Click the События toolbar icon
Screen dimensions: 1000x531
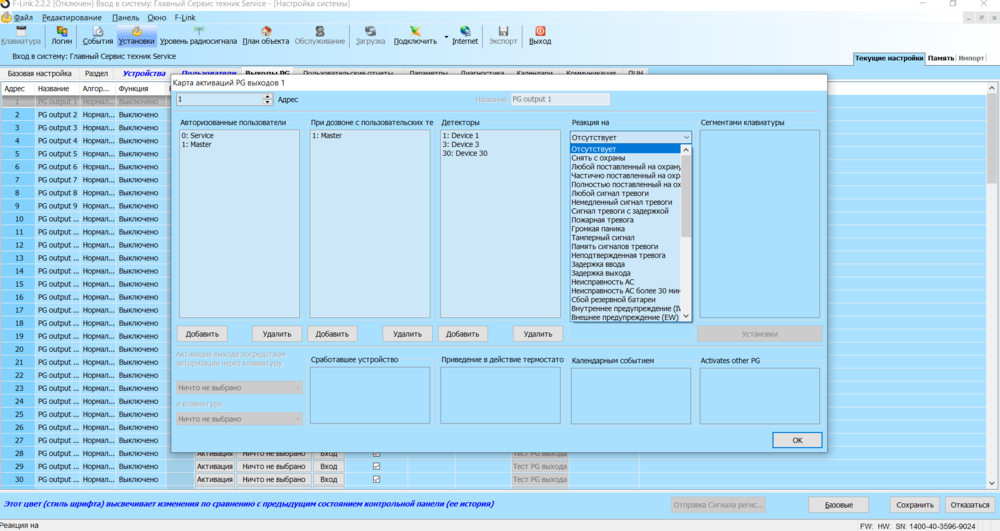(x=98, y=35)
